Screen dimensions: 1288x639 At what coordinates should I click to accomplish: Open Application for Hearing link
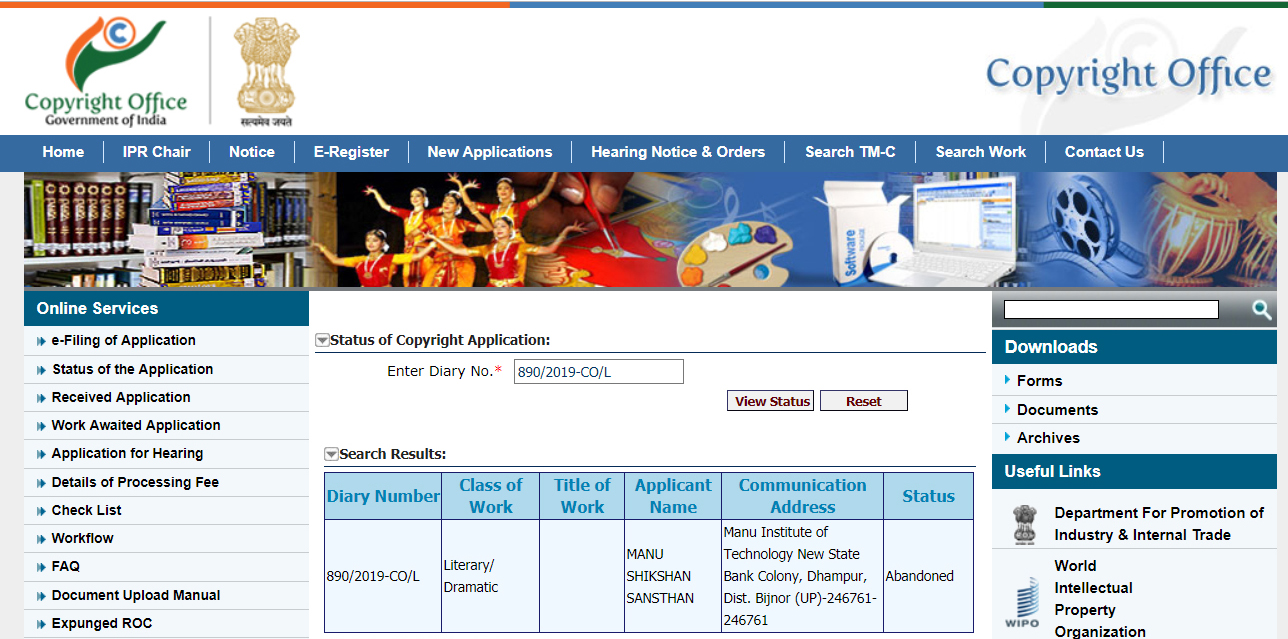127,453
